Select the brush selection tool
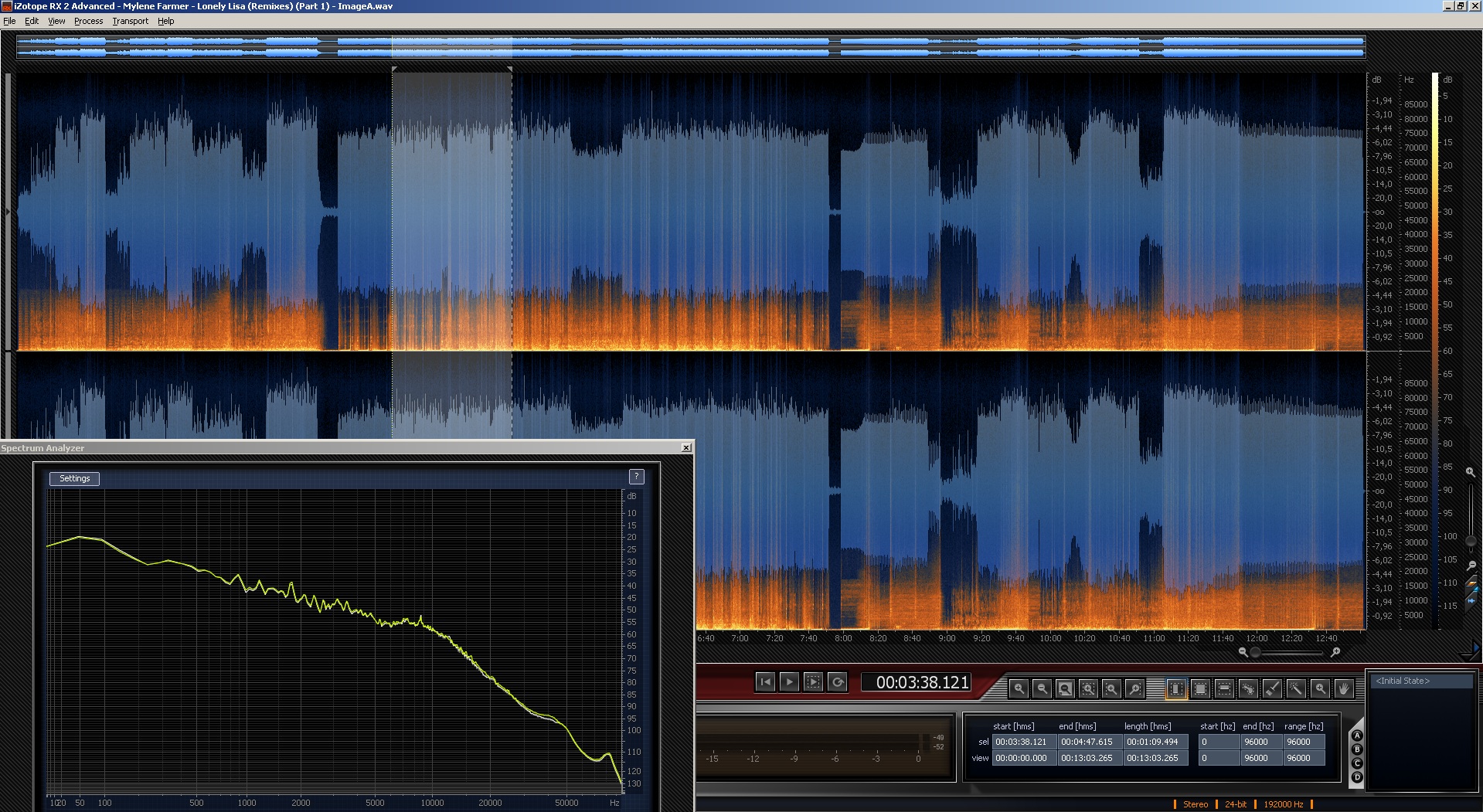The image size is (1483, 812). click(1272, 688)
